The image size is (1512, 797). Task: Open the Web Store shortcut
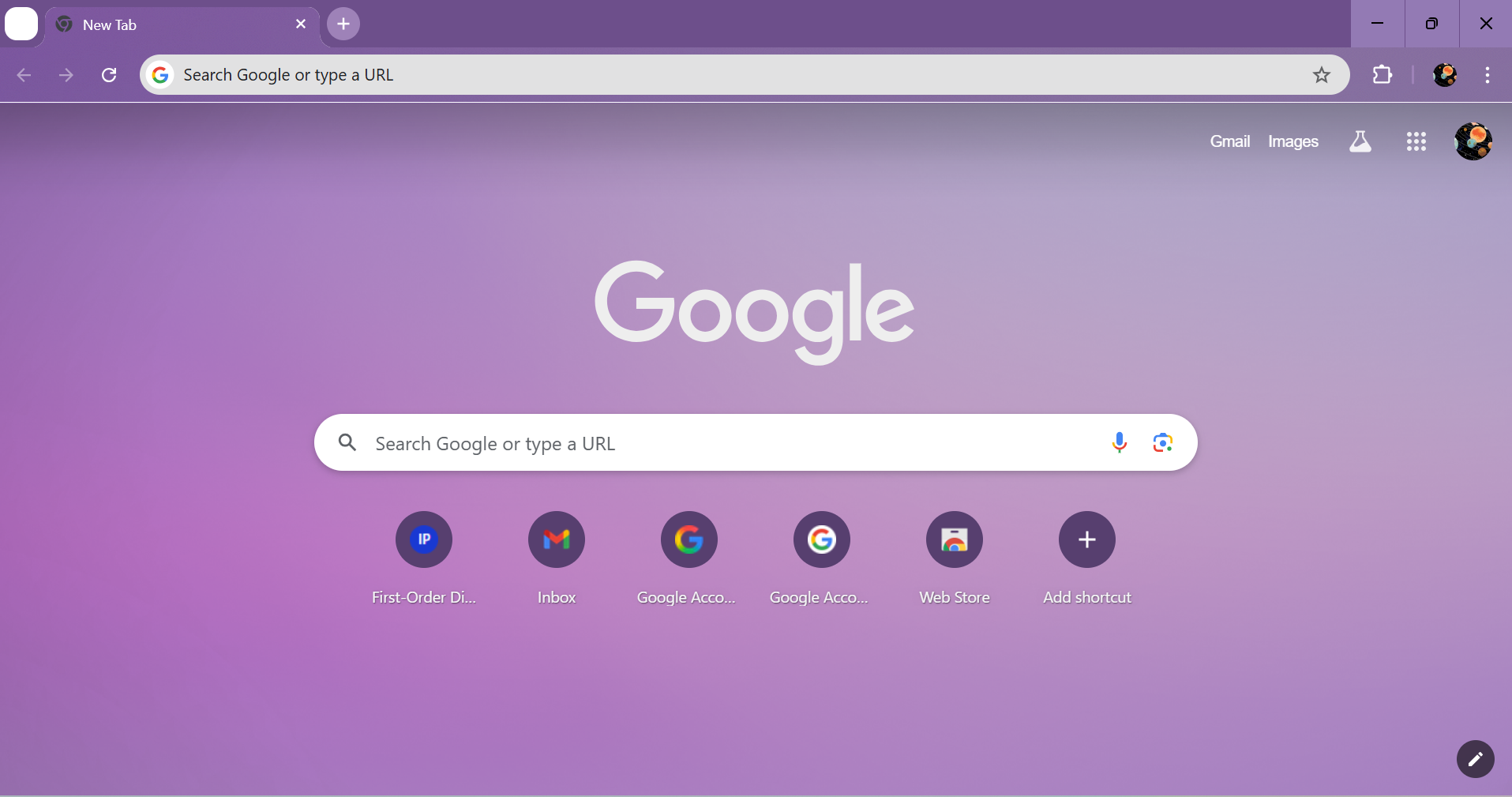click(955, 559)
